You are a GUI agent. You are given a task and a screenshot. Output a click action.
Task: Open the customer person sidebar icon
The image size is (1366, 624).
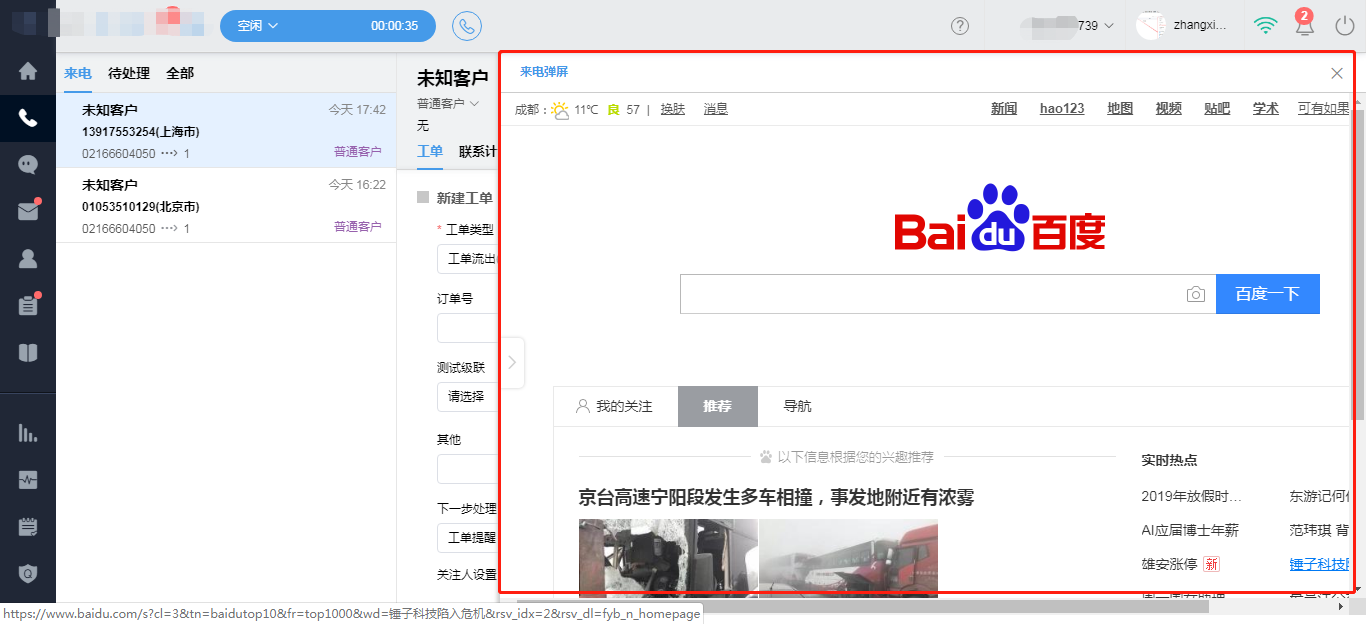28,258
